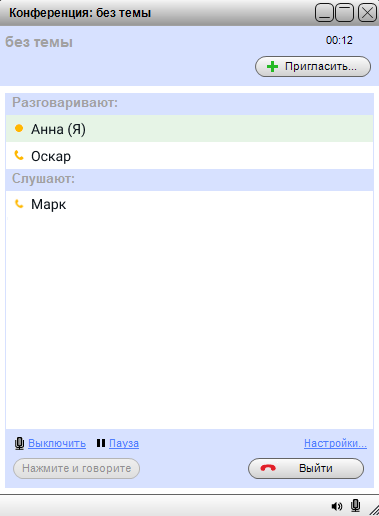The image size is (379, 516).
Task: Select participant Анна (Я) in the list
Action: (x=189, y=129)
